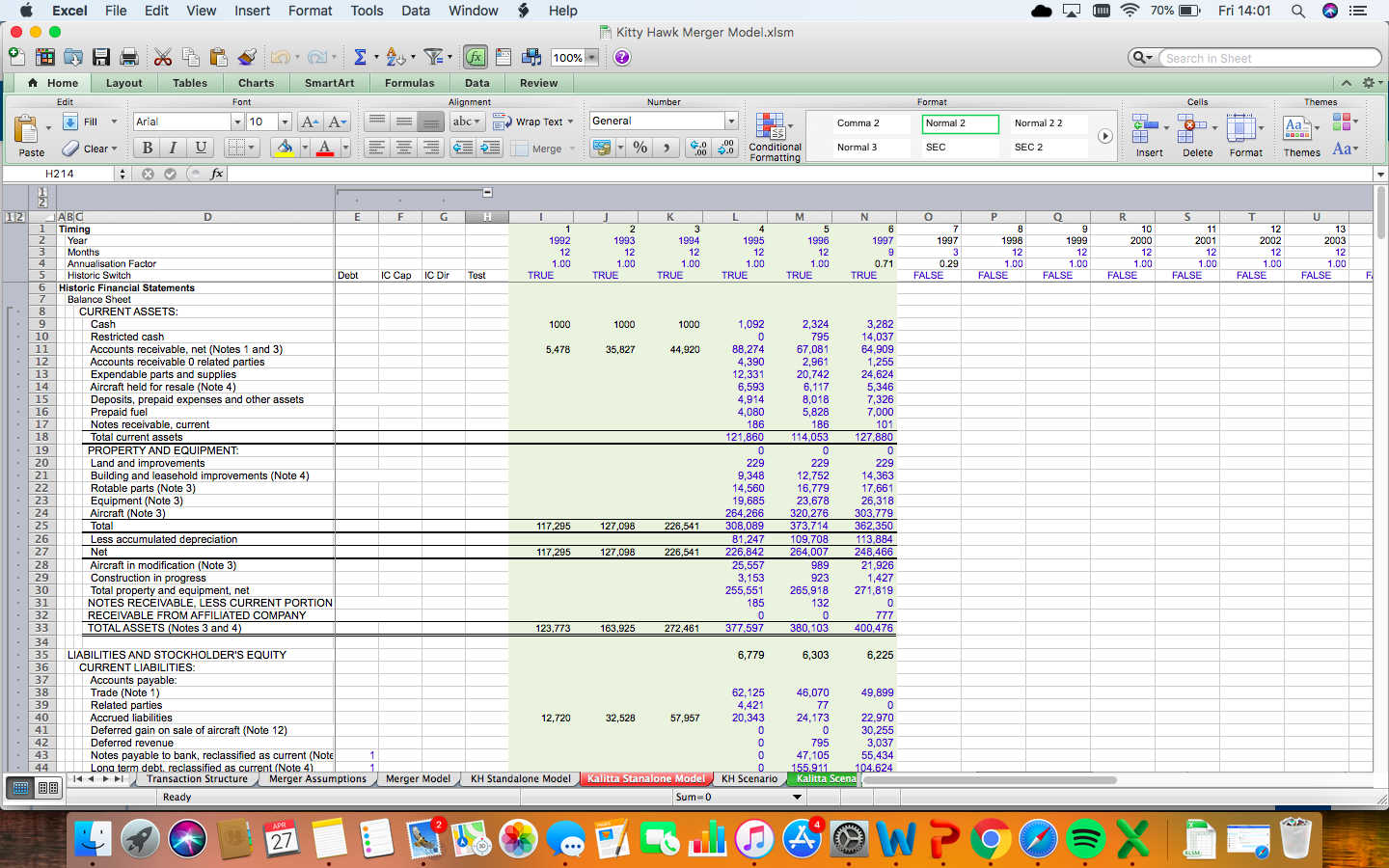Click the AutoSum sigma icon
This screenshot has height=868, width=1389.
point(360,58)
